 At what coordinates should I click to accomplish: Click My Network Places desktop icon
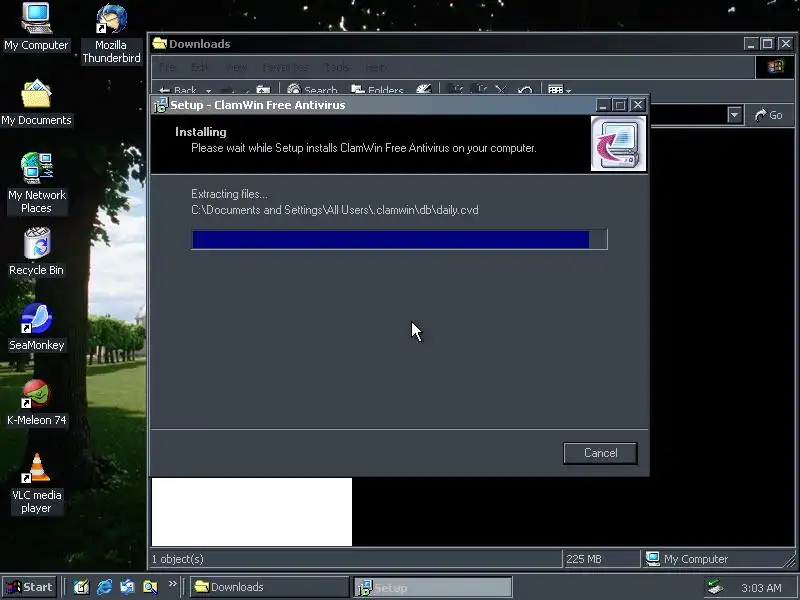pyautogui.click(x=36, y=183)
